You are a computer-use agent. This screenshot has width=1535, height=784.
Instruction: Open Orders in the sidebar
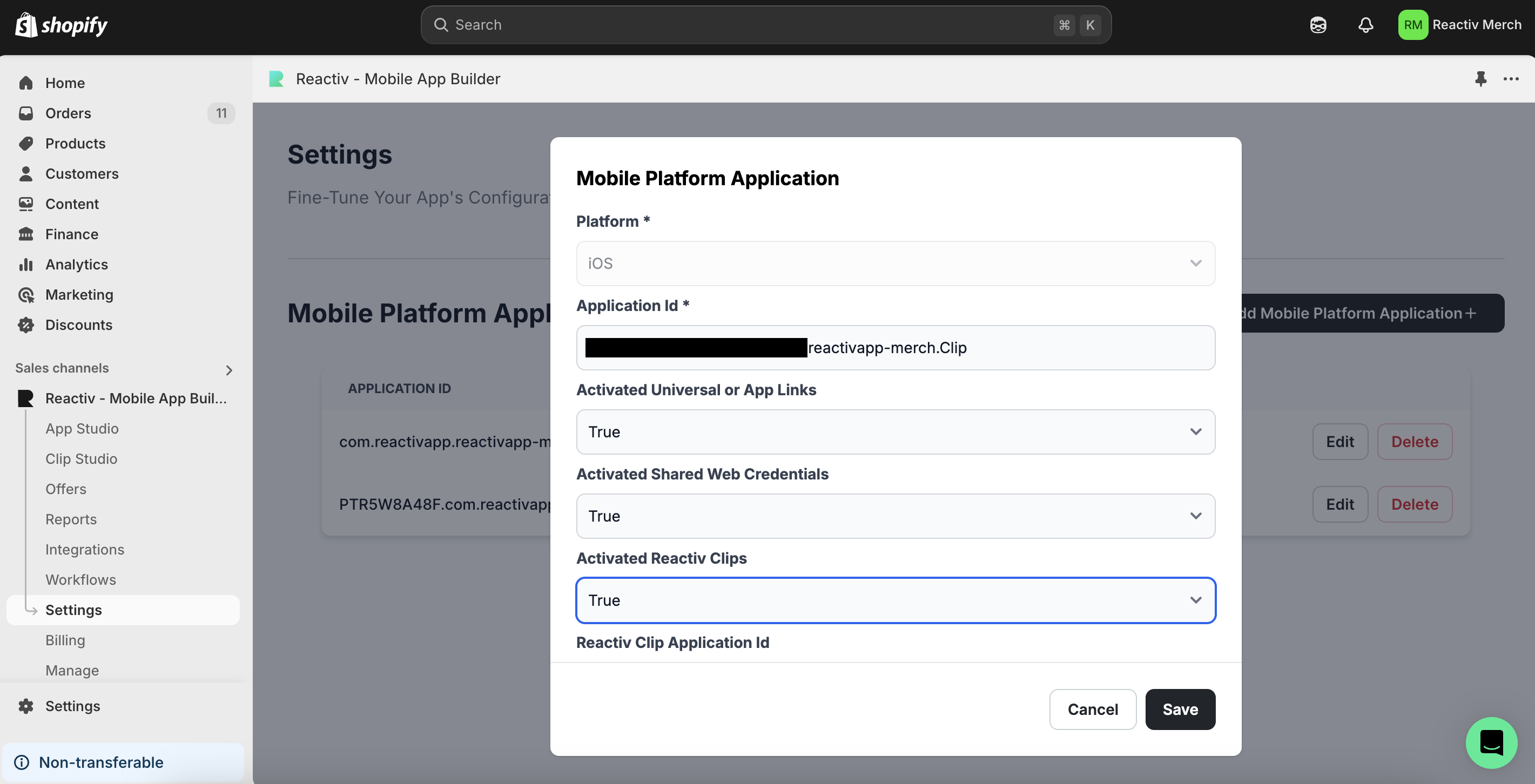click(68, 113)
